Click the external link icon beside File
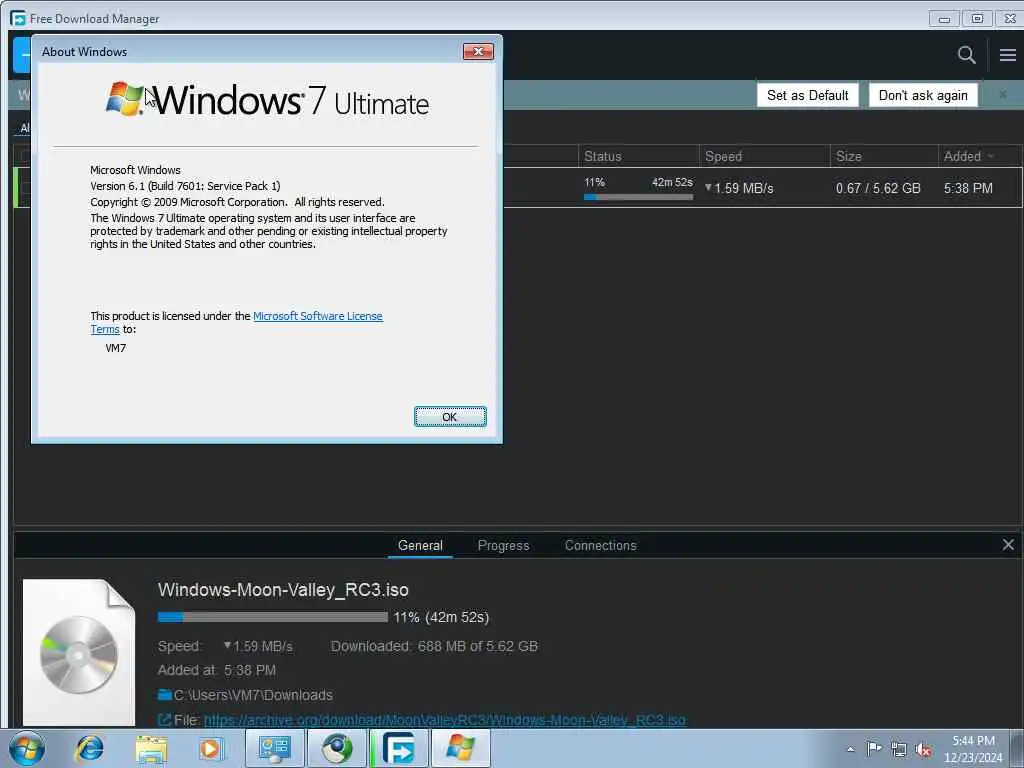This screenshot has height=768, width=1024. point(165,720)
